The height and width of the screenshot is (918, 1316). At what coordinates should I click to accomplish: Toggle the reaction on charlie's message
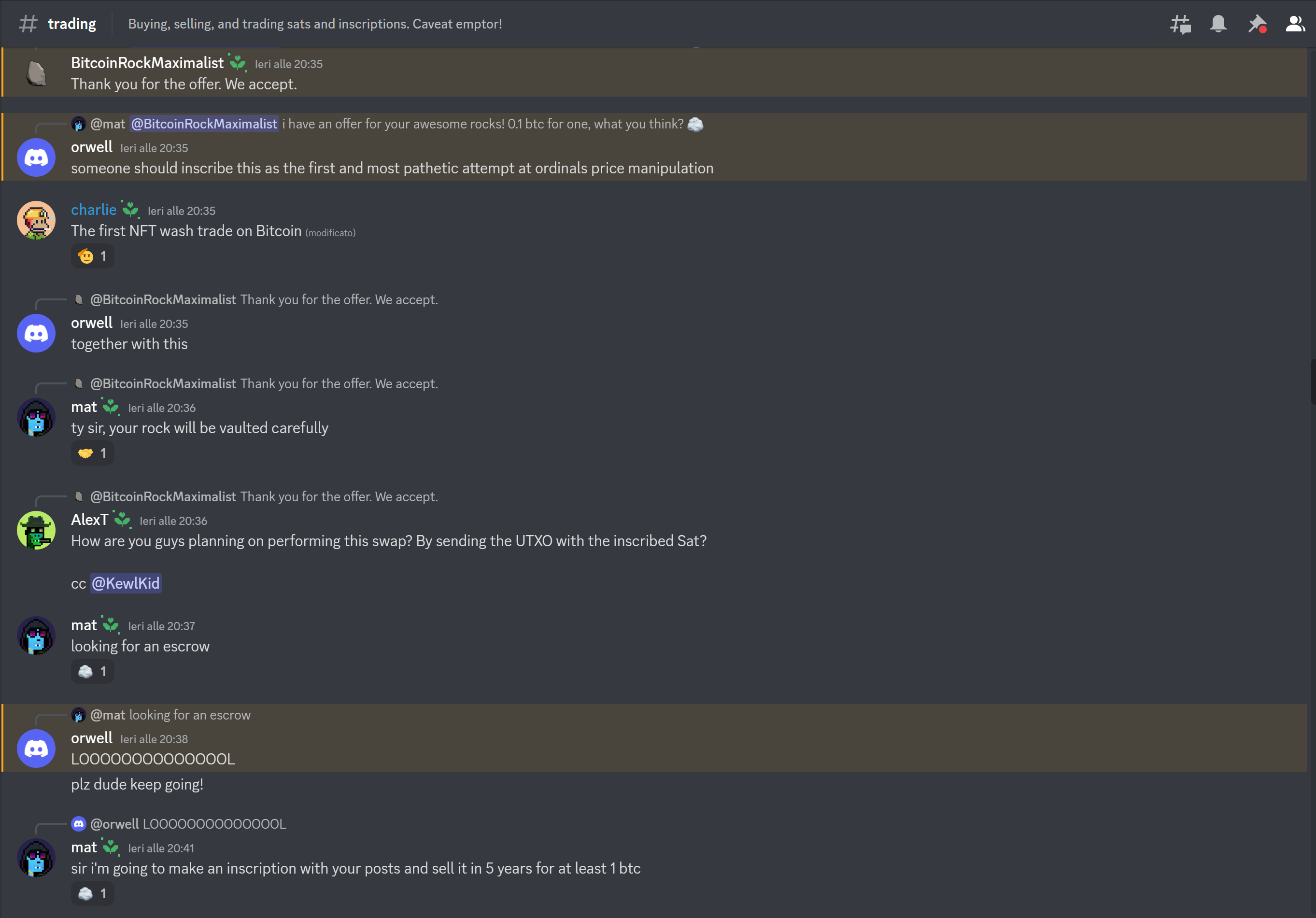(92, 256)
